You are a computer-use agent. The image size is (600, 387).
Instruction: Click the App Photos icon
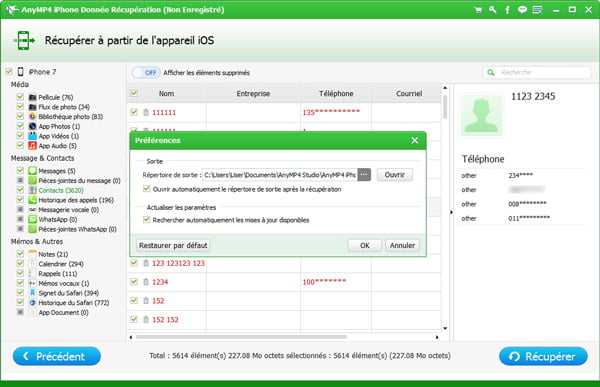33,126
